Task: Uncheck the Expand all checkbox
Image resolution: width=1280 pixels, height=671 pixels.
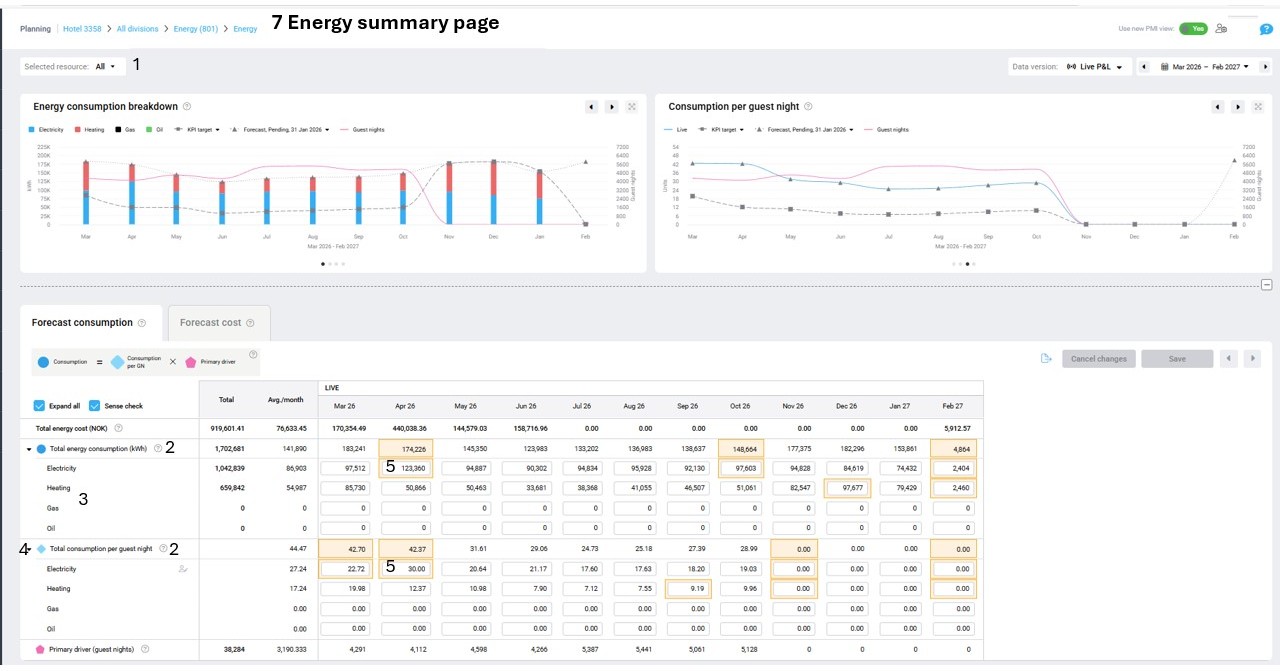Action: [x=39, y=406]
